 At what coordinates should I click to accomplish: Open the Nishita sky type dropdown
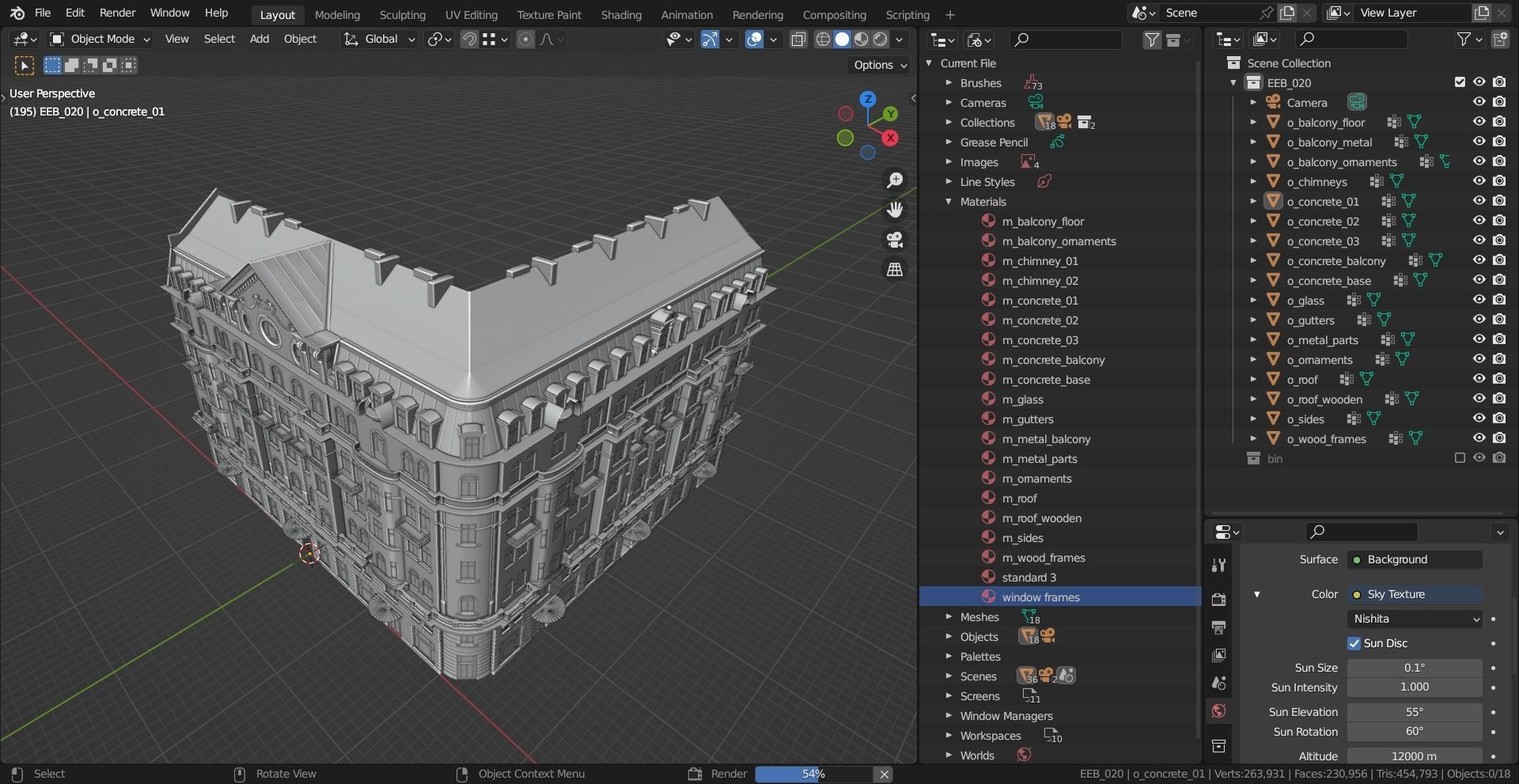(1415, 619)
